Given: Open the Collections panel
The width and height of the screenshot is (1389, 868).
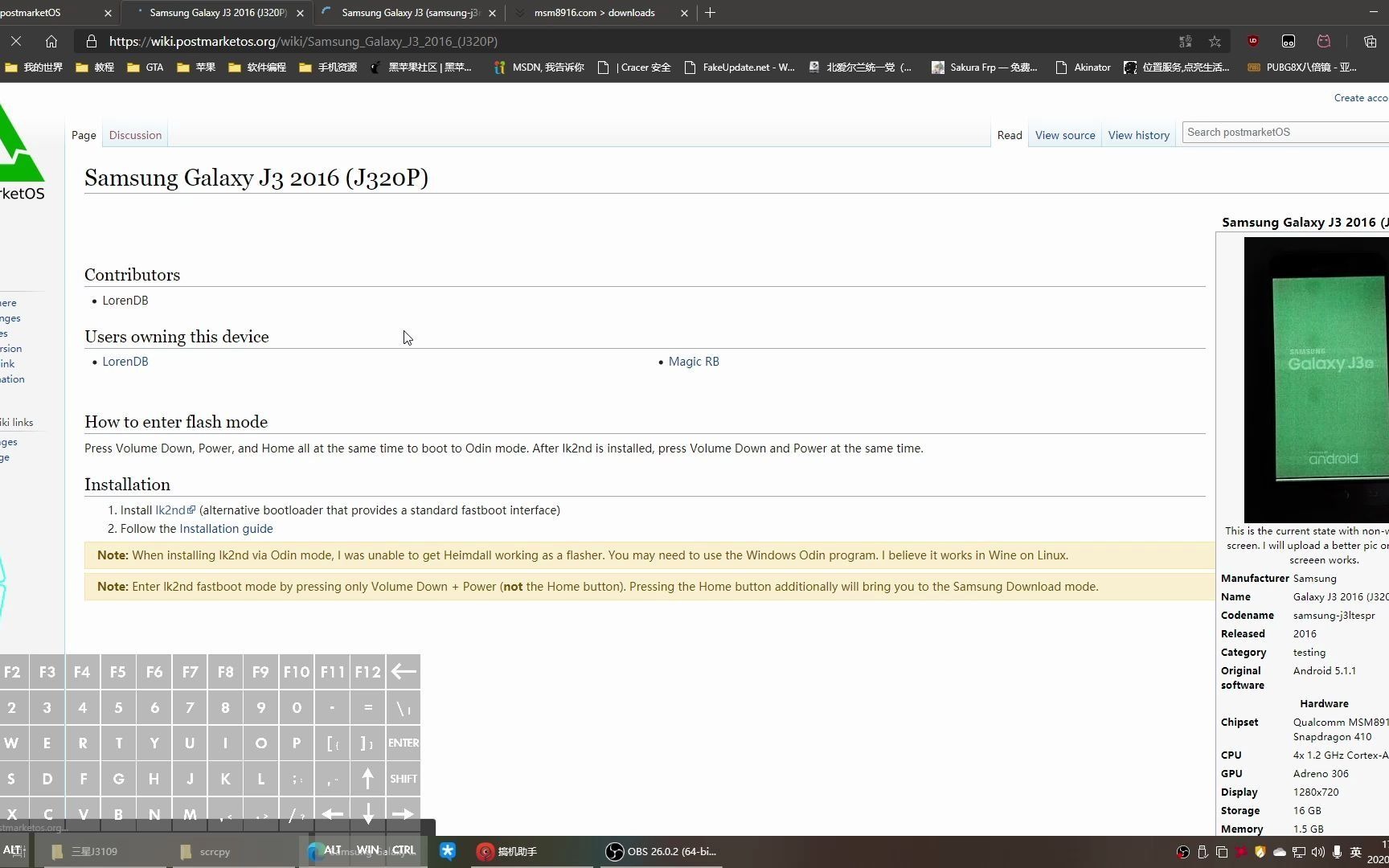Looking at the screenshot, I should pyautogui.click(x=1371, y=41).
